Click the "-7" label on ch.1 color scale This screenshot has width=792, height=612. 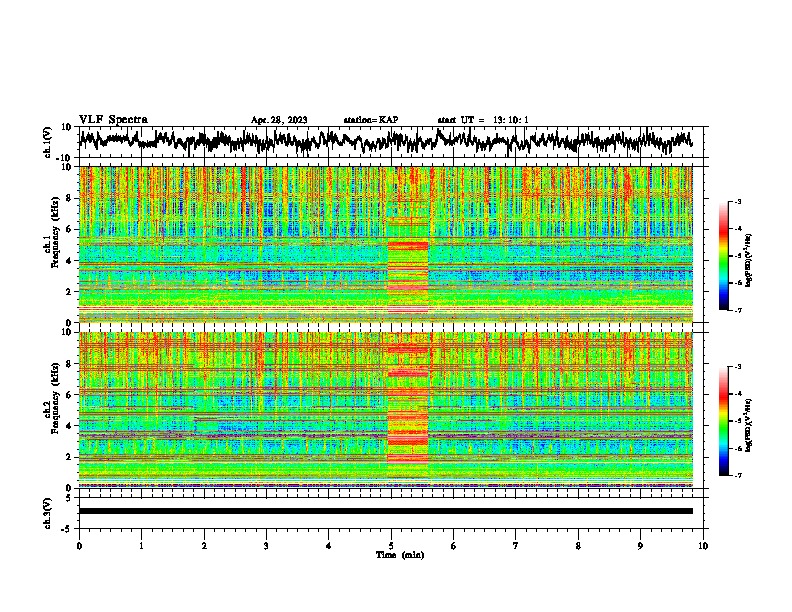[x=738, y=310]
